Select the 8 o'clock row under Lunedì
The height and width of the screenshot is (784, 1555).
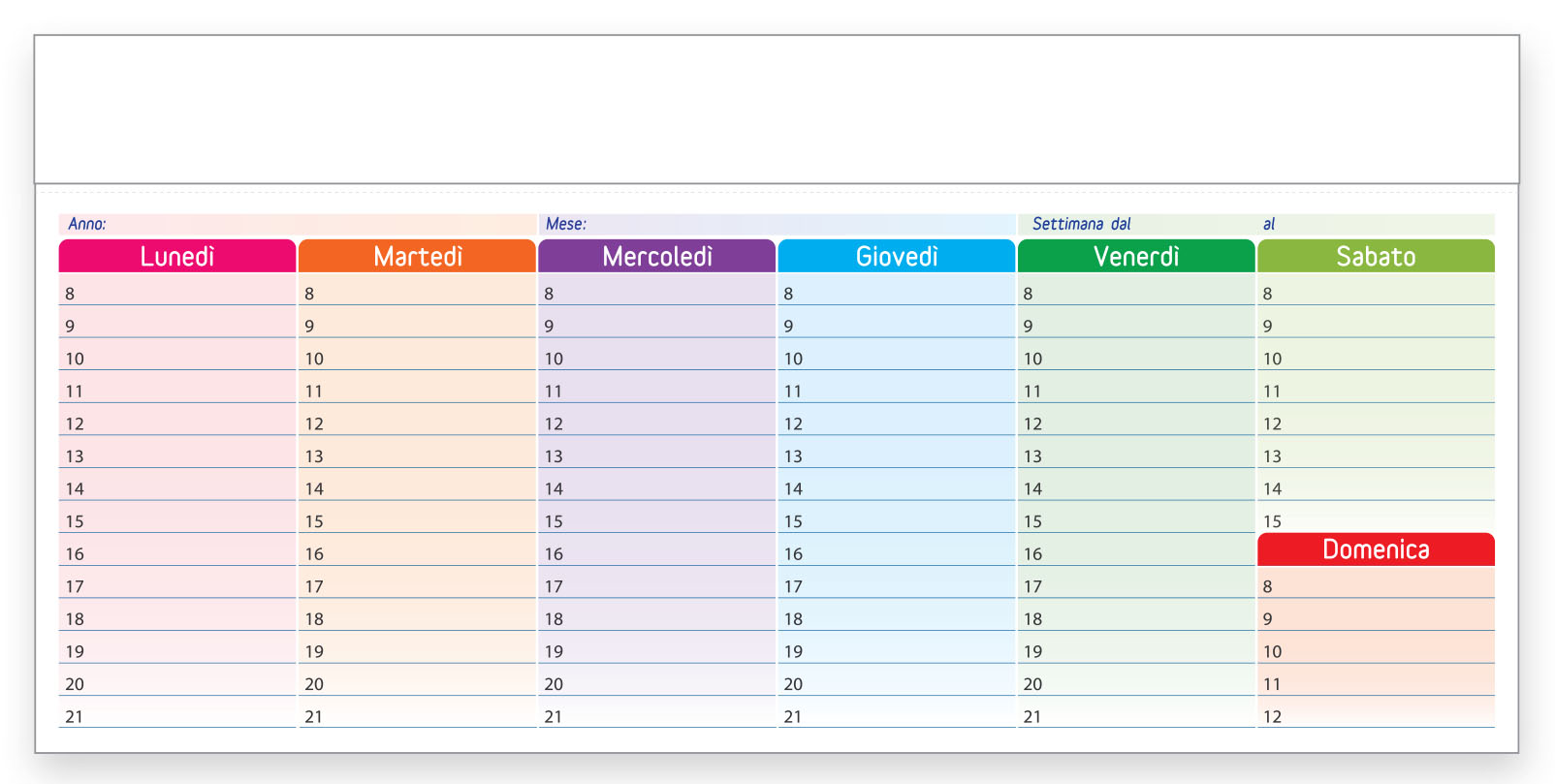[x=177, y=293]
